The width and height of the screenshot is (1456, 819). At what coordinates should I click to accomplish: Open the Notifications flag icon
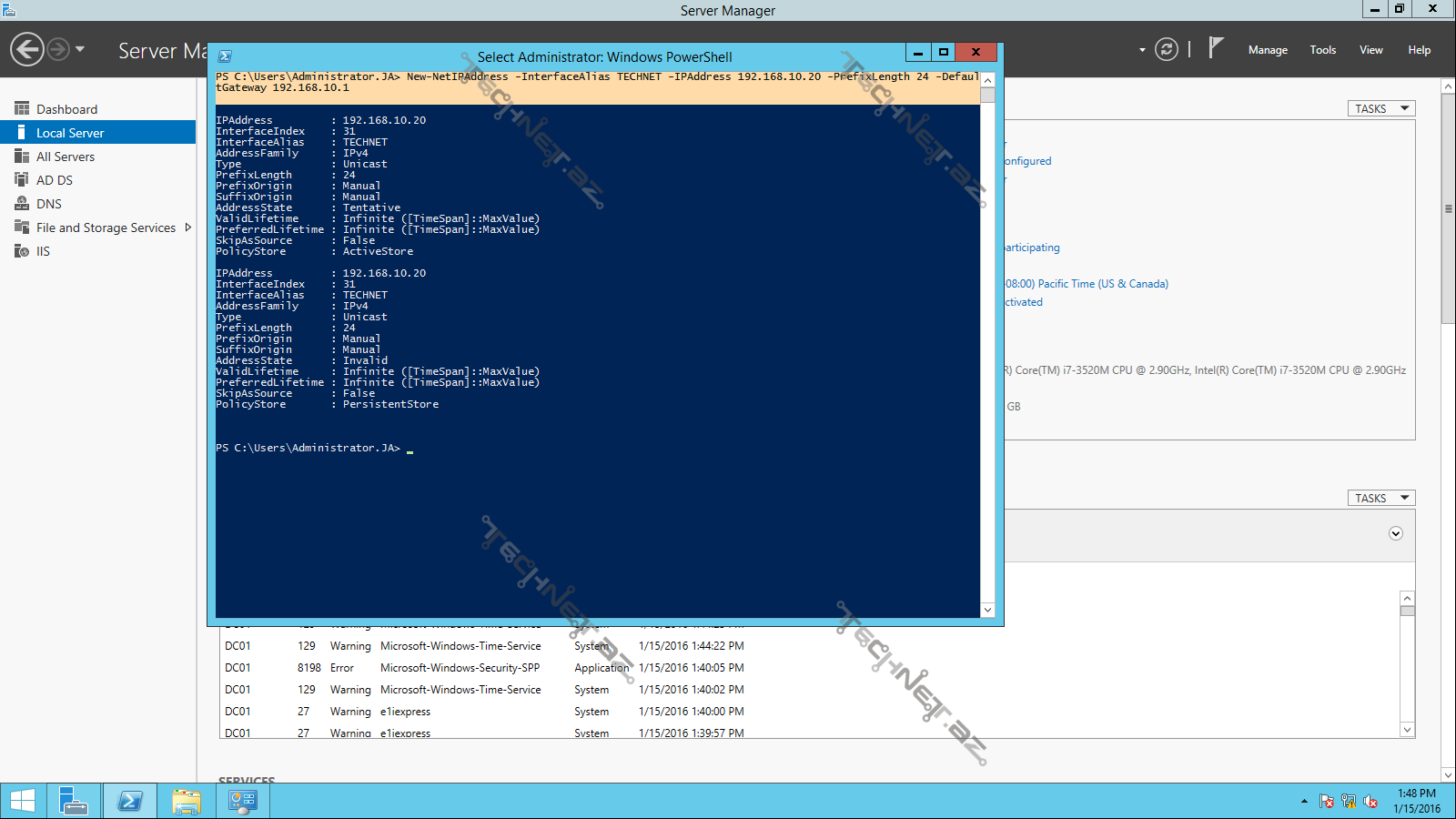pyautogui.click(x=1215, y=48)
